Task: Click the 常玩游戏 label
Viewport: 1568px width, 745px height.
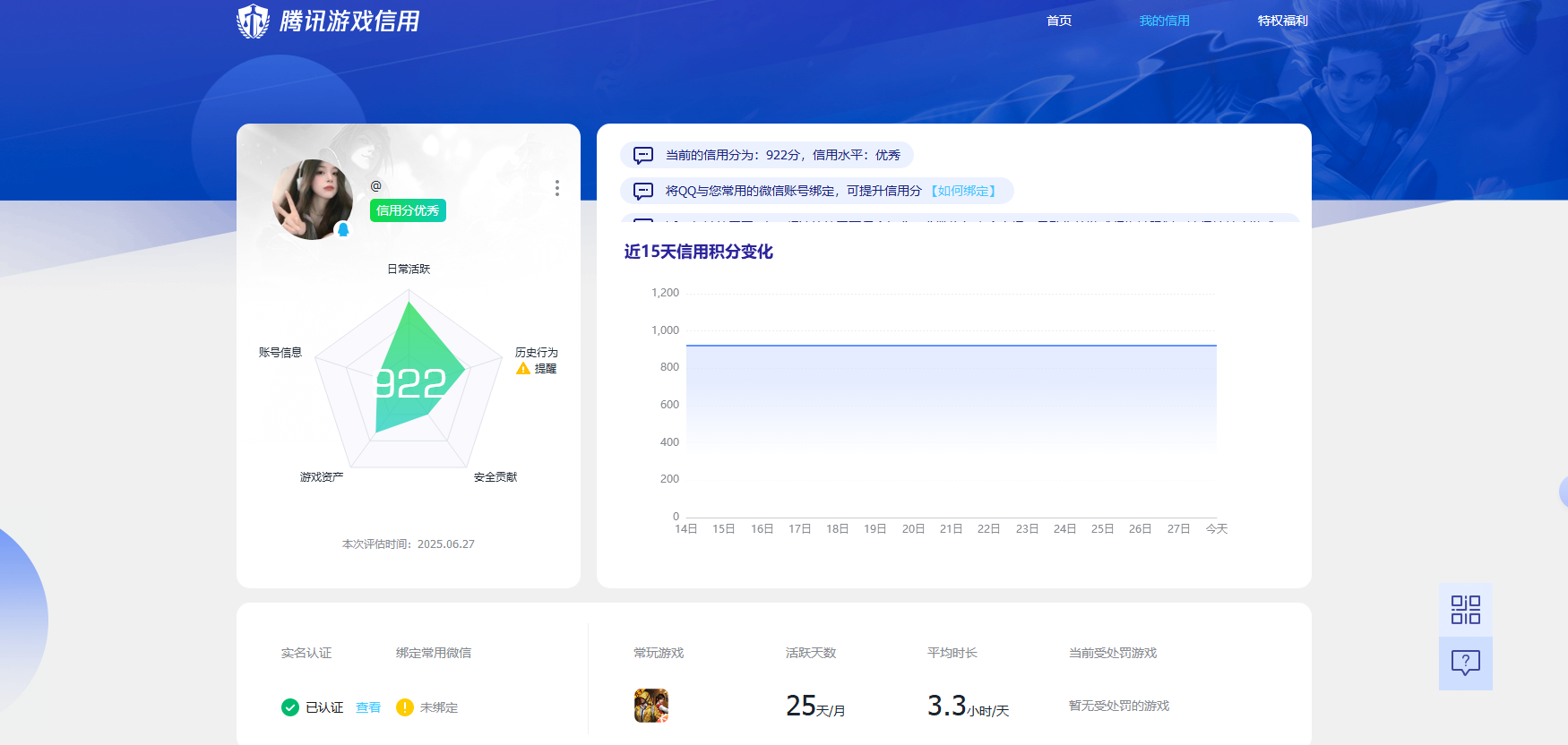Action: point(659,653)
